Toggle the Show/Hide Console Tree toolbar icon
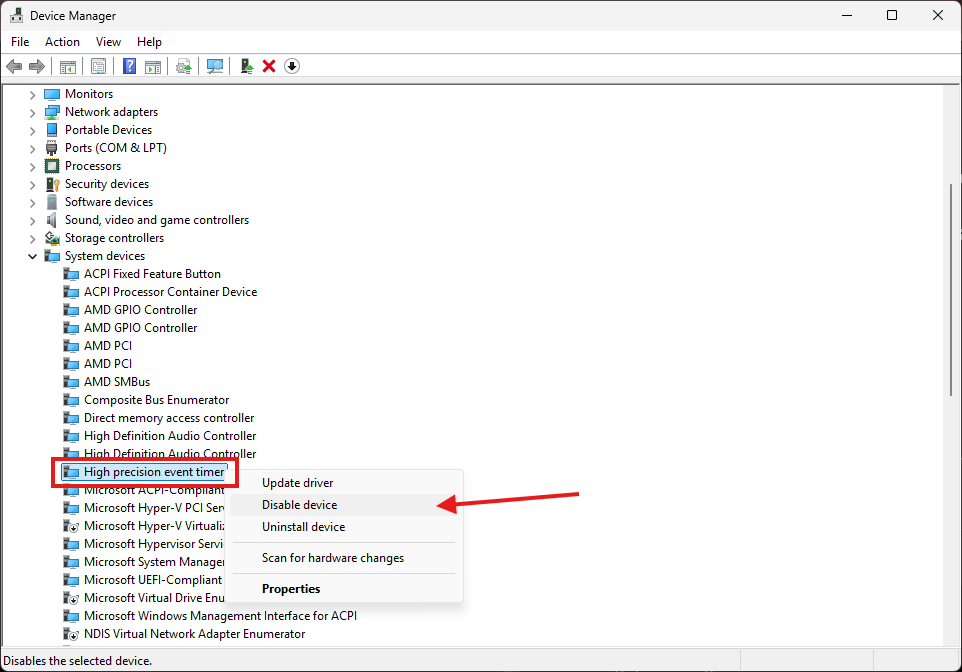 point(67,66)
